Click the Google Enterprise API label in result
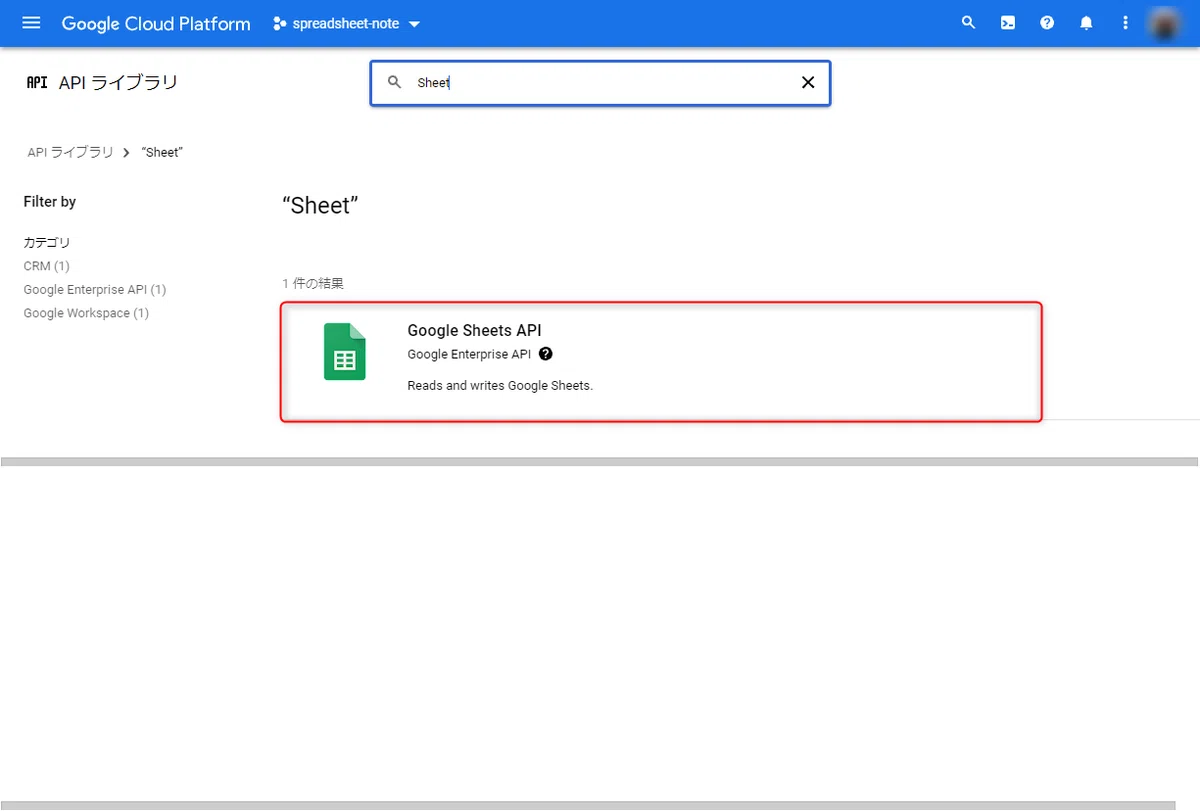 click(x=469, y=355)
